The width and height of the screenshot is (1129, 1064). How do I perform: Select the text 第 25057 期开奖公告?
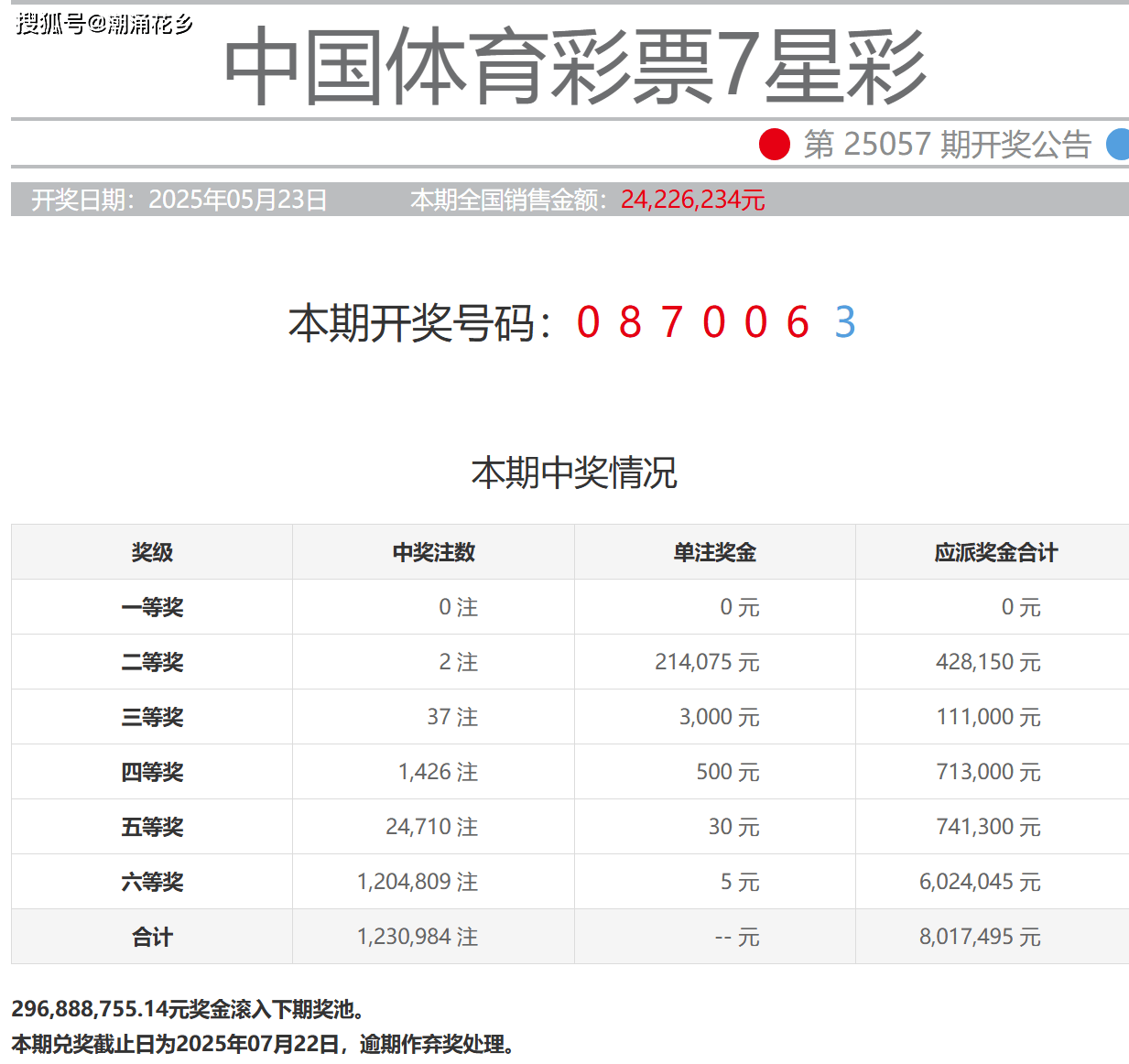pyautogui.click(x=948, y=145)
